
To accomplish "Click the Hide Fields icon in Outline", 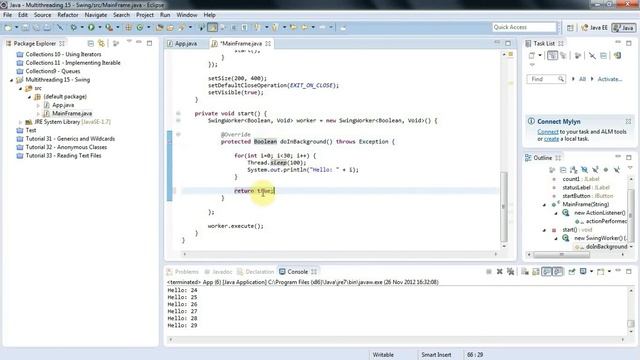I will click(x=584, y=169).
